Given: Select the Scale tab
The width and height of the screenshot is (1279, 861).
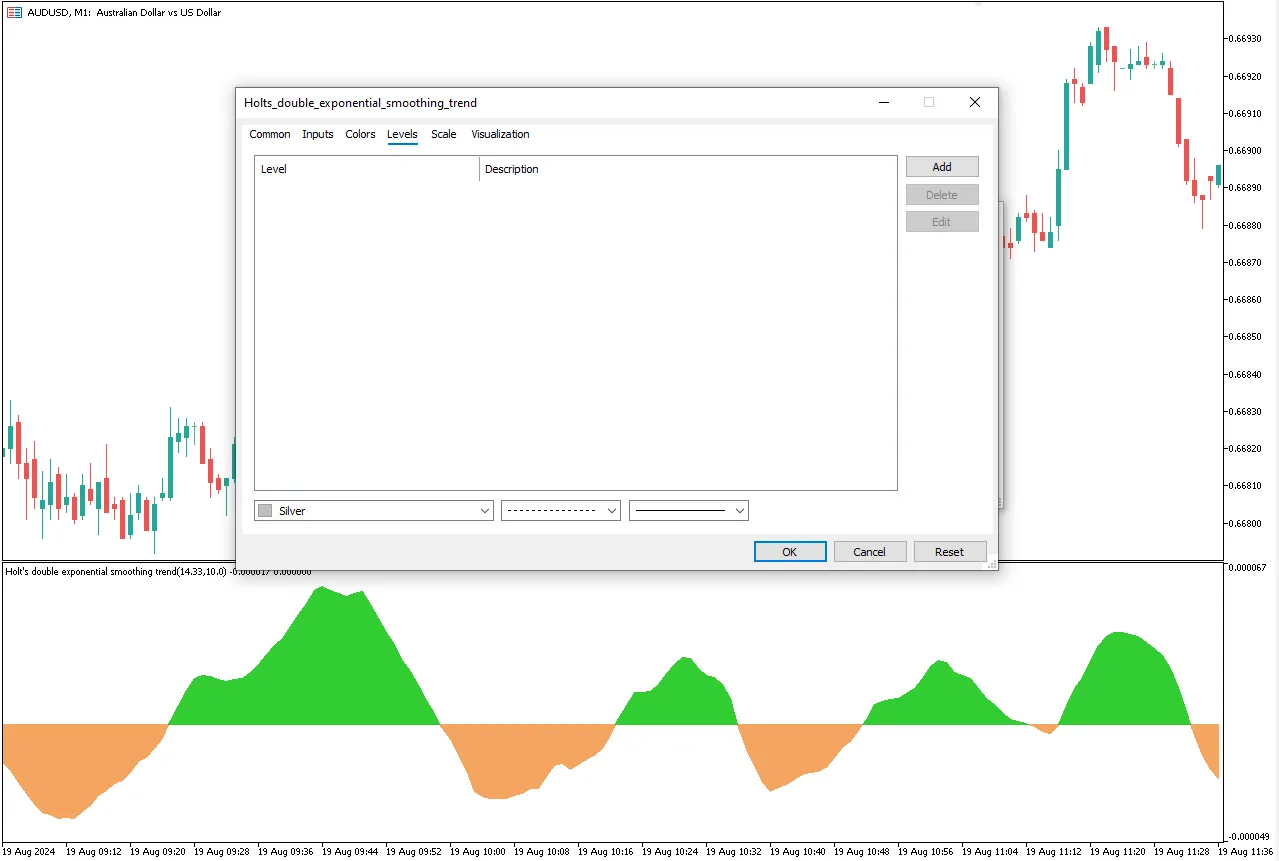Looking at the screenshot, I should click(443, 134).
